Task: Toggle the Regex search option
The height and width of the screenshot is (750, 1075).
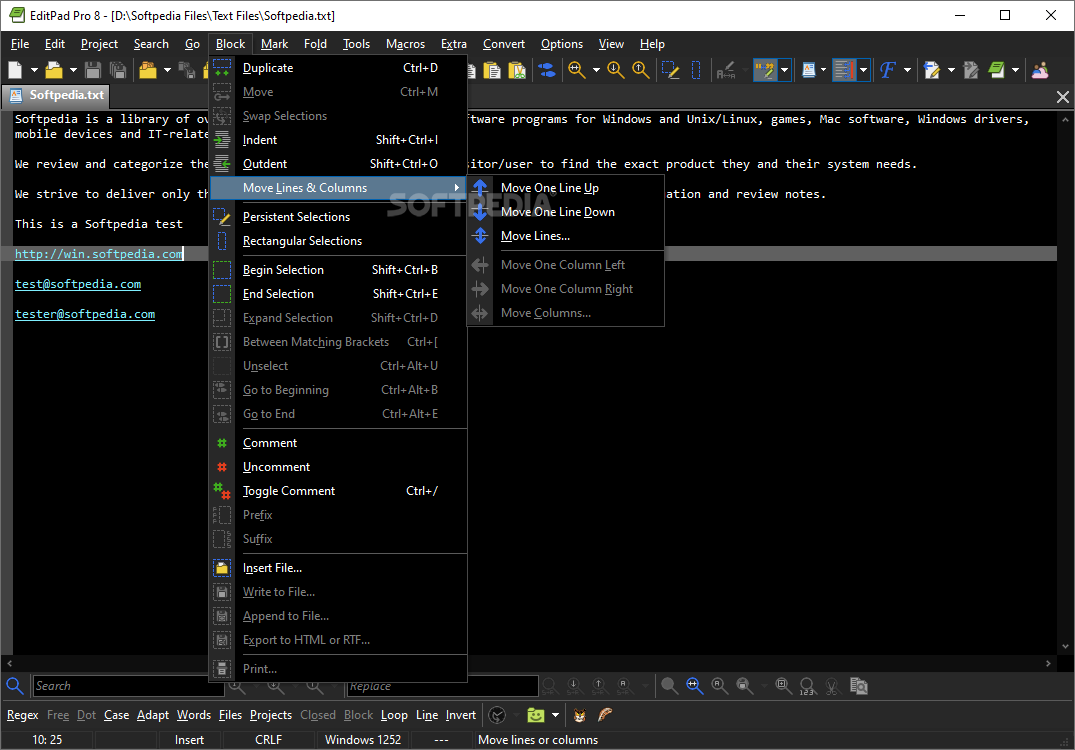Action: tap(23, 715)
